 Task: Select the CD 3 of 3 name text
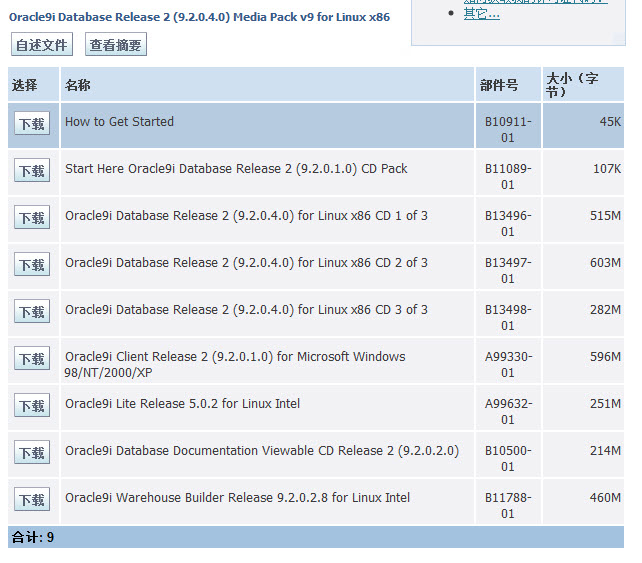tap(246, 310)
